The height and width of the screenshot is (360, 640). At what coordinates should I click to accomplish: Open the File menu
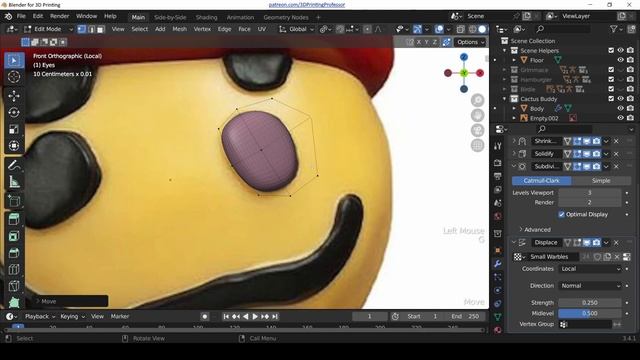(21, 16)
